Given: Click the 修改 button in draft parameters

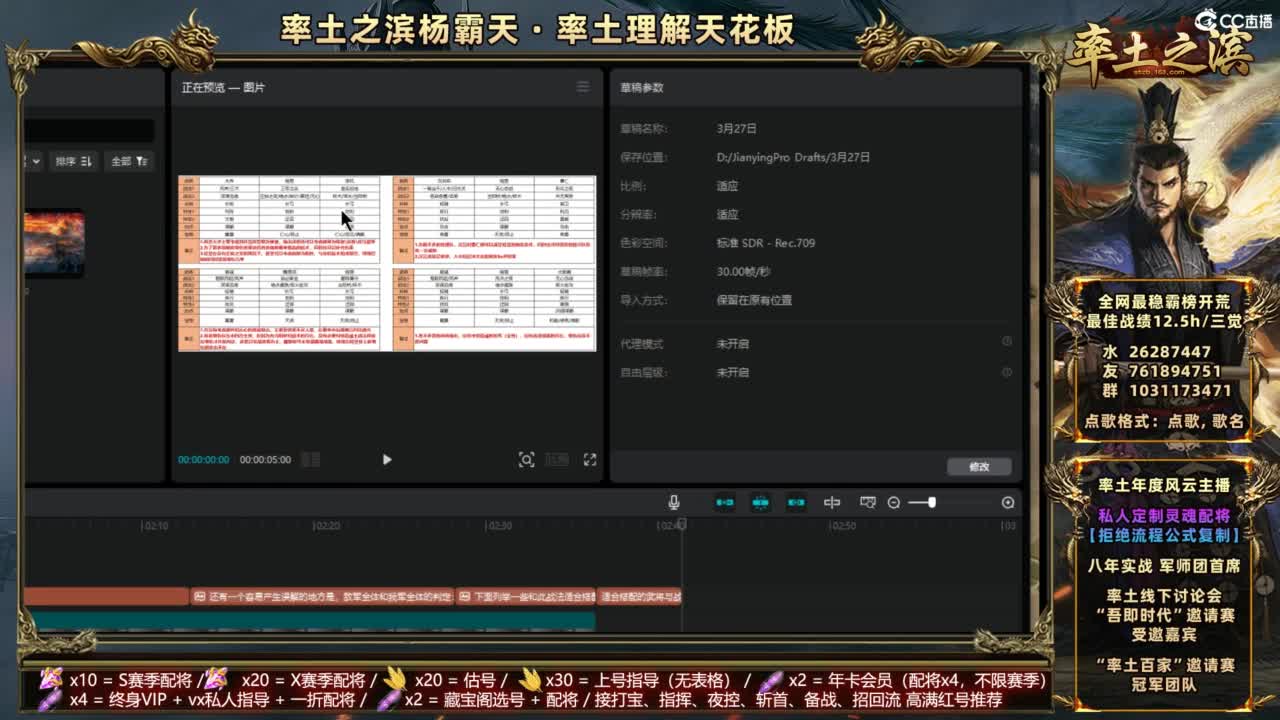Looking at the screenshot, I should (979, 467).
